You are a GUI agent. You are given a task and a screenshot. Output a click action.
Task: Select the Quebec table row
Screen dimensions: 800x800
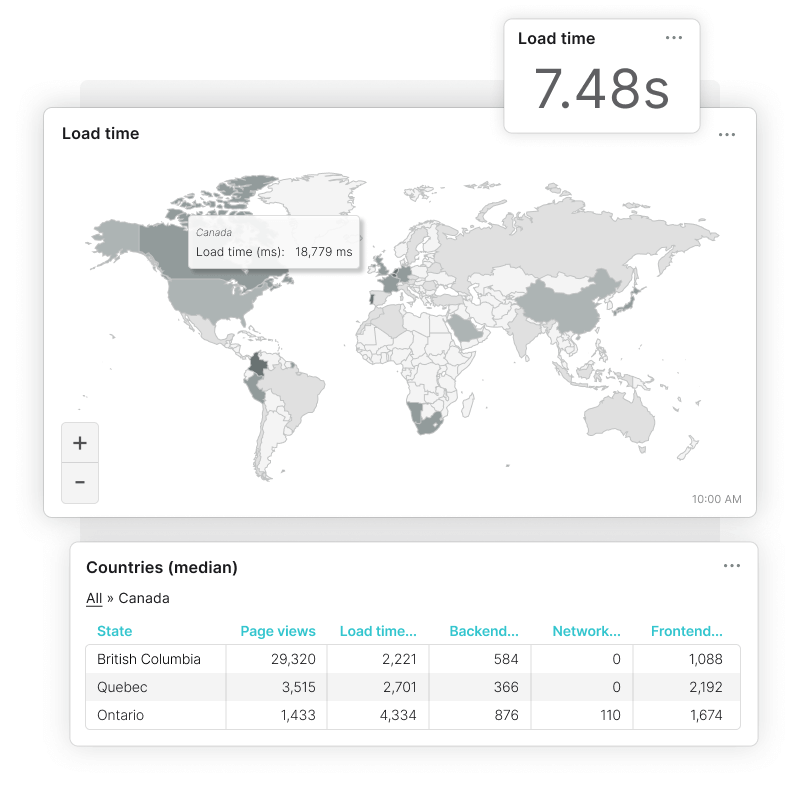point(400,687)
